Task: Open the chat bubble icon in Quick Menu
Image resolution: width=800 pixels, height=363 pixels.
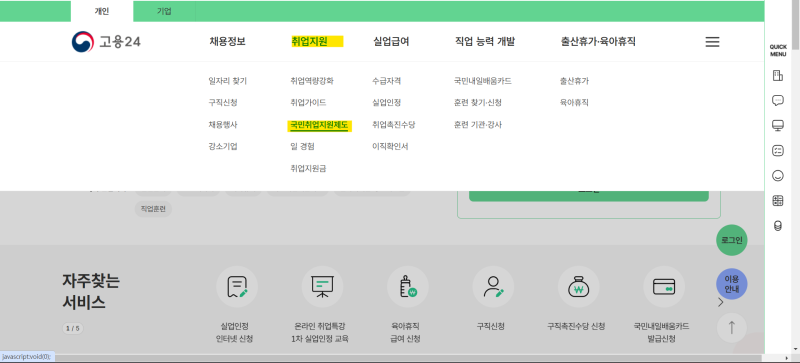Action: 778,101
